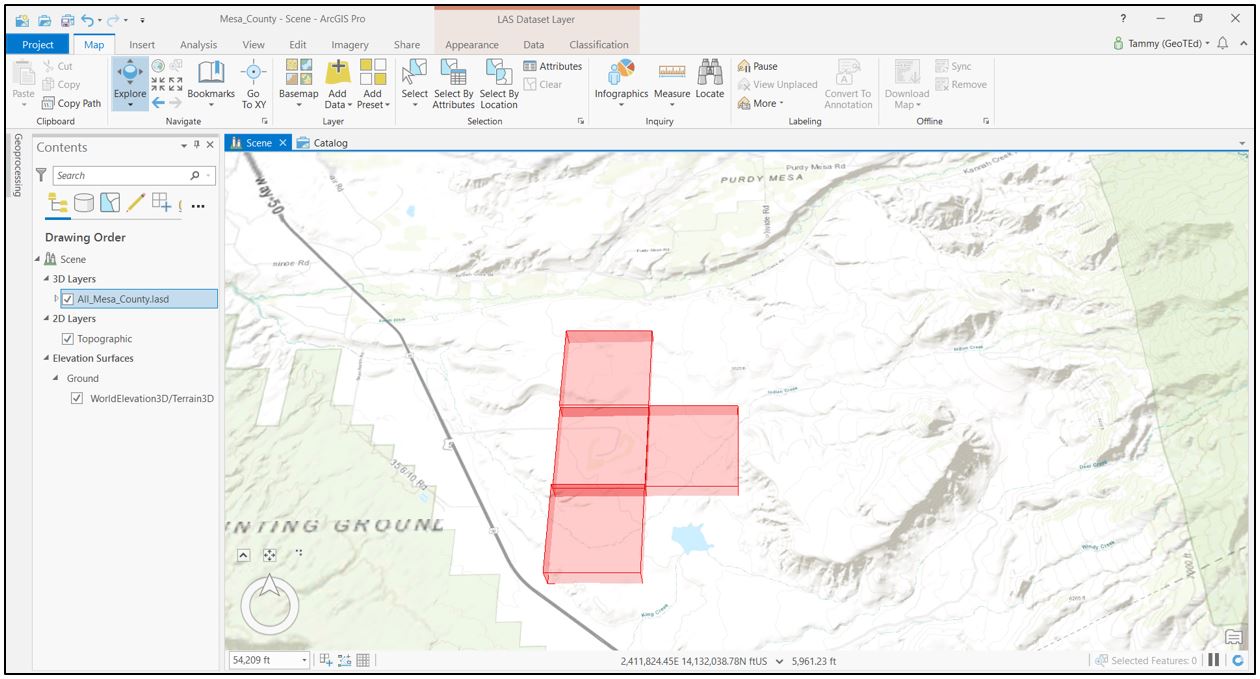Click the Pause labeling button
The image size is (1260, 679).
(758, 67)
